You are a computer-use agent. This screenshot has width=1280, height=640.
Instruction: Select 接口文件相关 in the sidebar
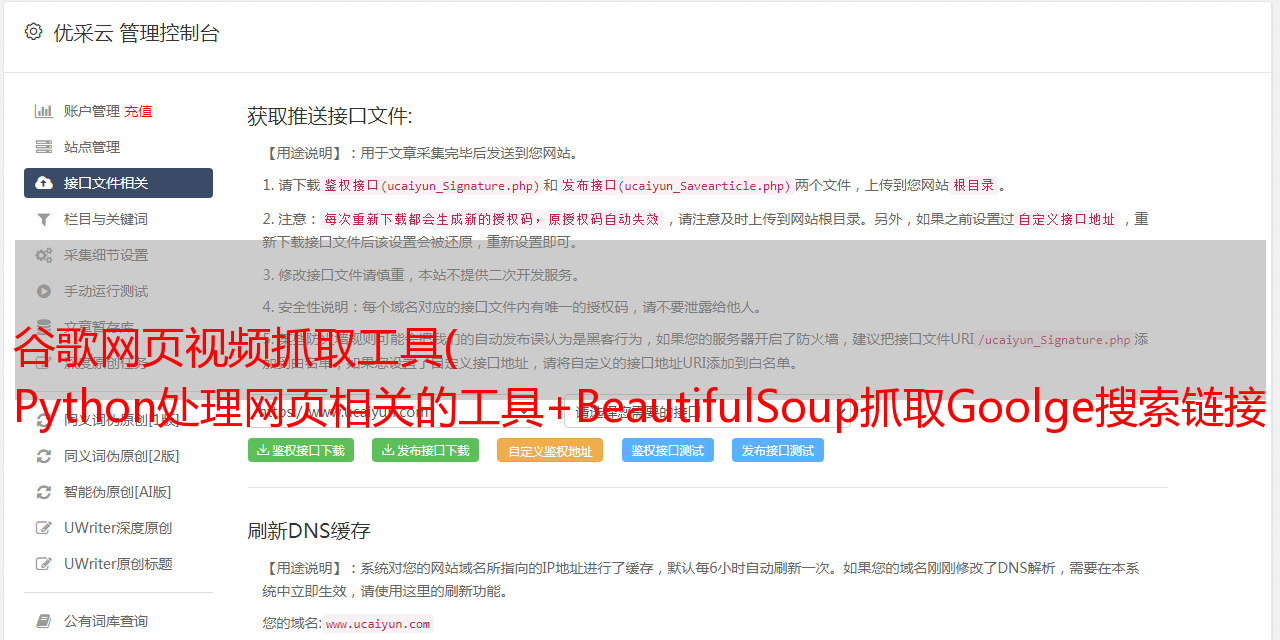(118, 183)
